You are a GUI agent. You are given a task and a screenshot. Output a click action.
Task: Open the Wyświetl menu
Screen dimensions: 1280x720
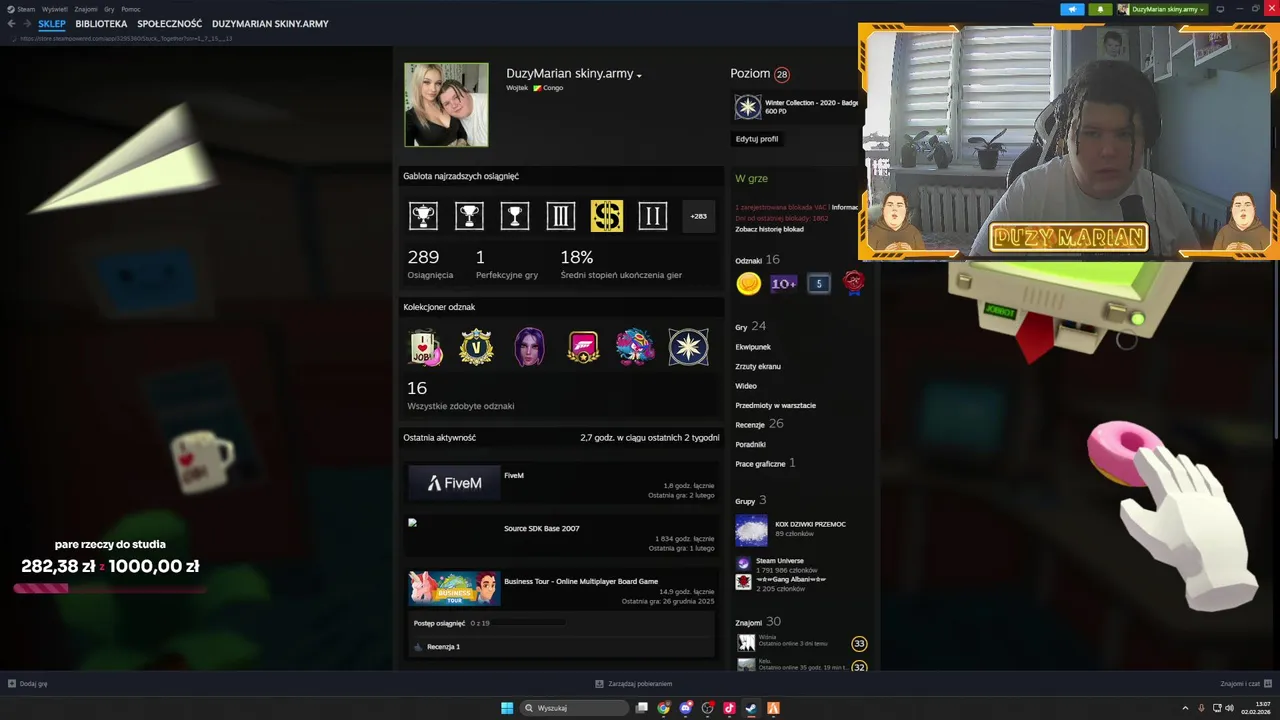pyautogui.click(x=55, y=9)
